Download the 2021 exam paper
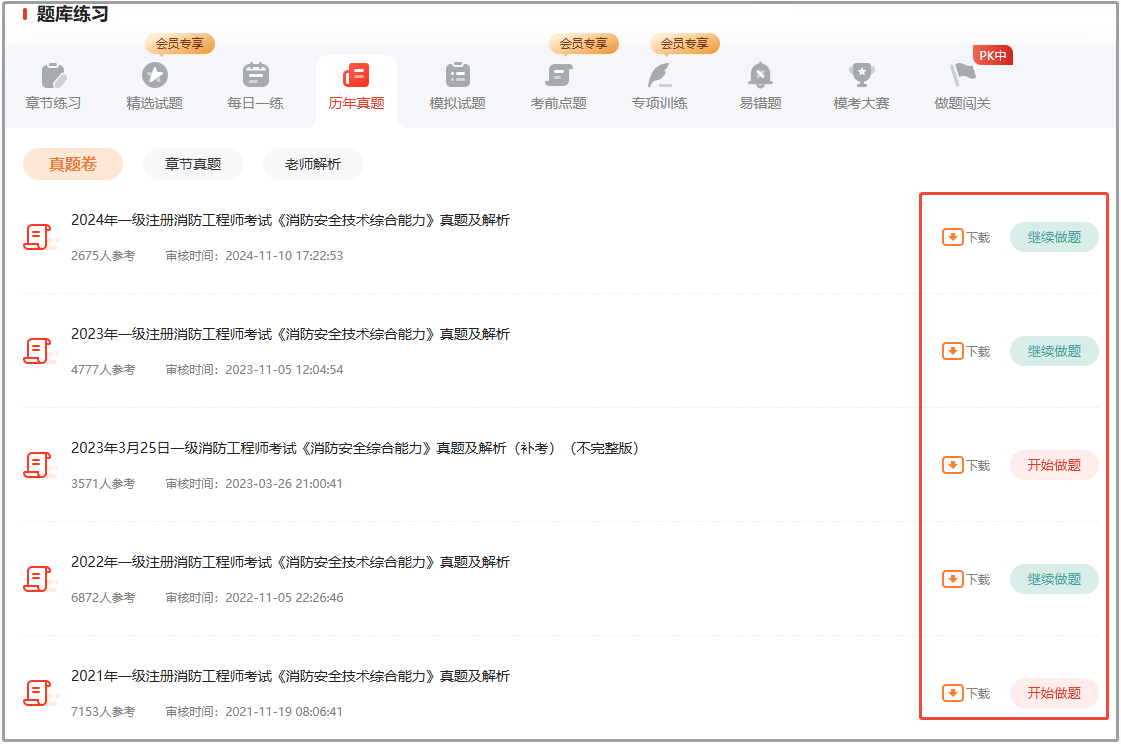 tap(966, 693)
